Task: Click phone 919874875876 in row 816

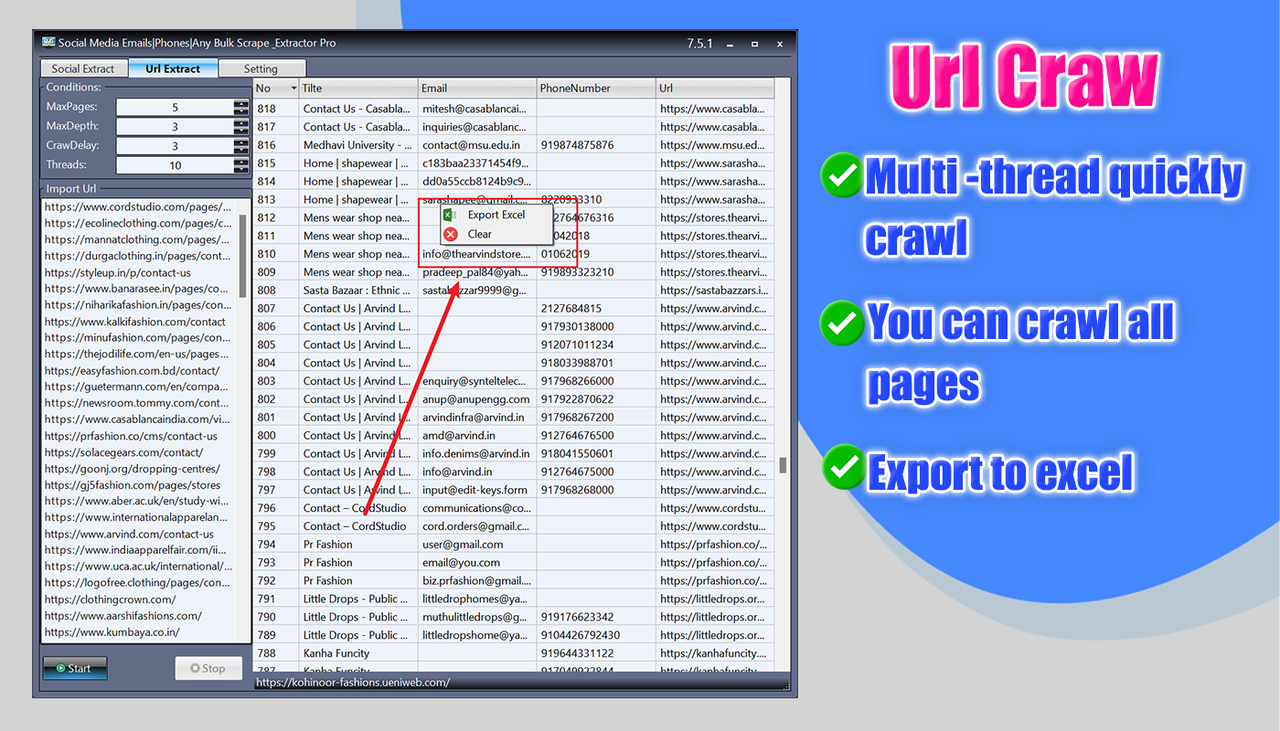Action: pos(577,145)
